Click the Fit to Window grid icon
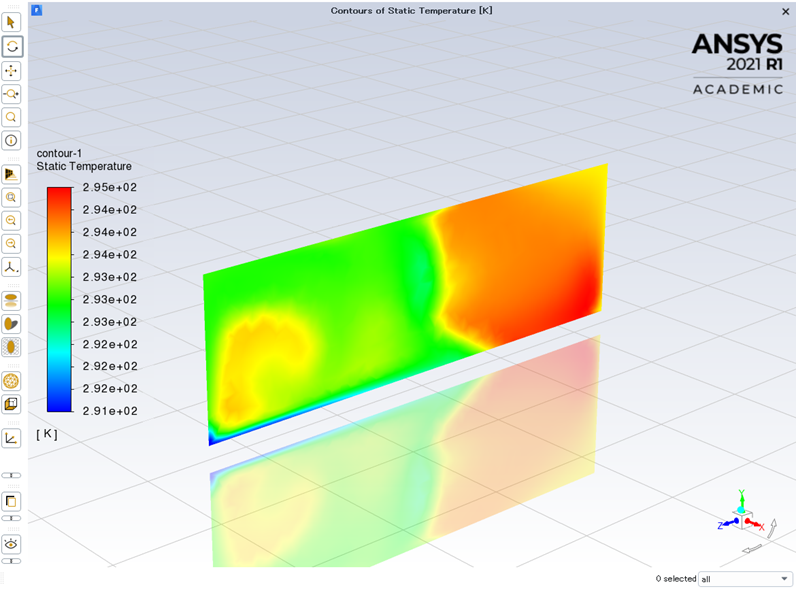 [x=11, y=174]
